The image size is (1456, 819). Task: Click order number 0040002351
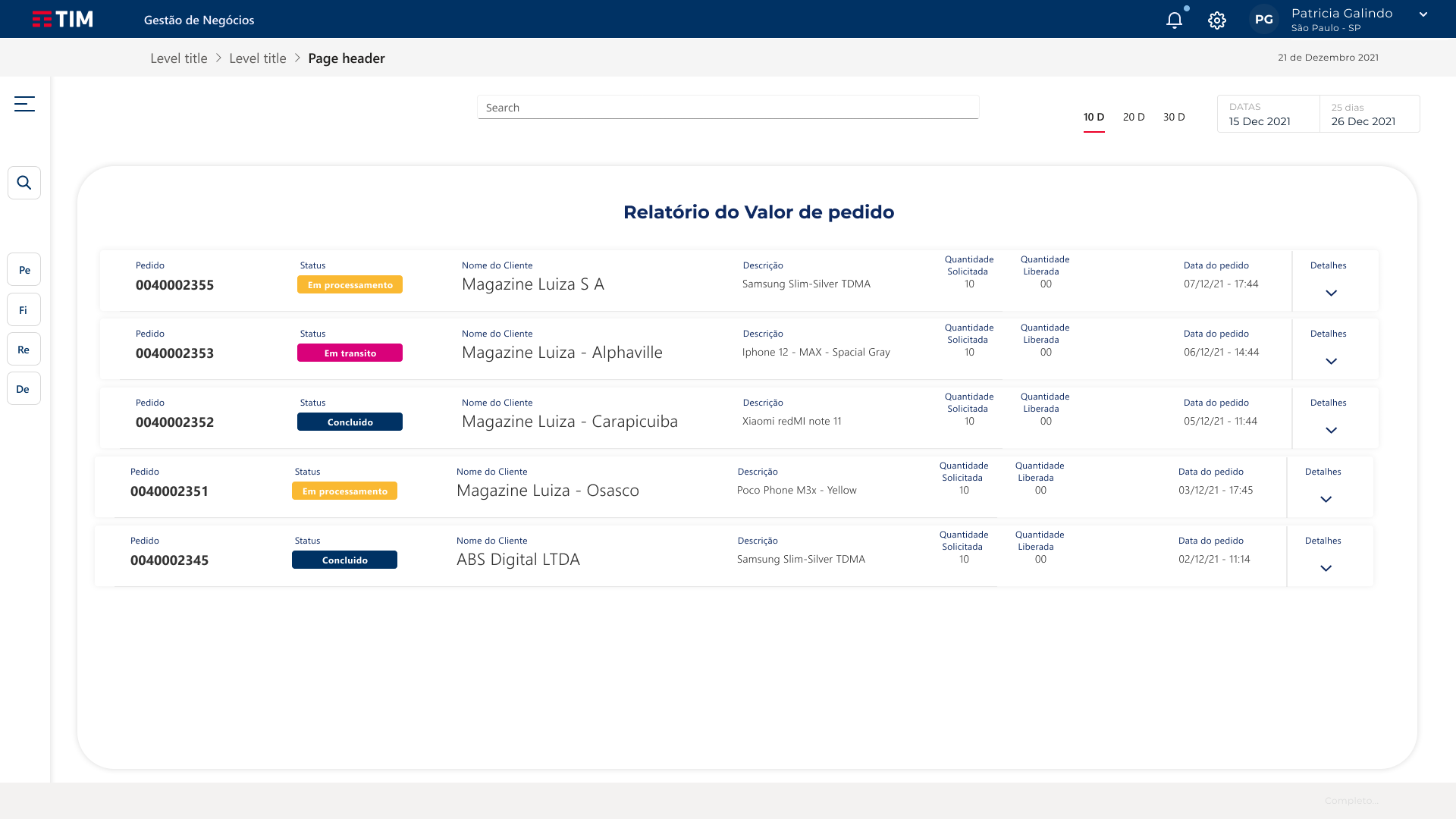pos(169,491)
